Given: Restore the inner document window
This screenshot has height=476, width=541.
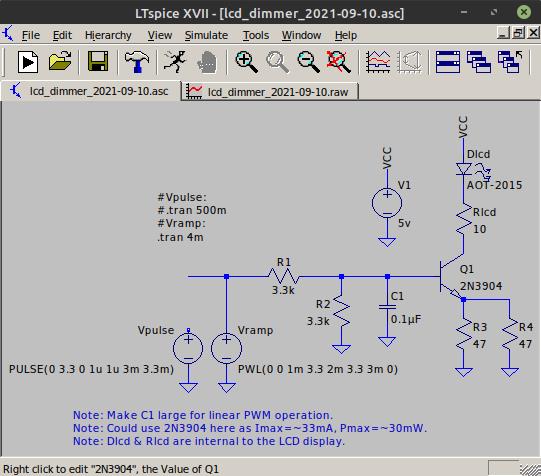Looking at the screenshot, I should point(518,33).
